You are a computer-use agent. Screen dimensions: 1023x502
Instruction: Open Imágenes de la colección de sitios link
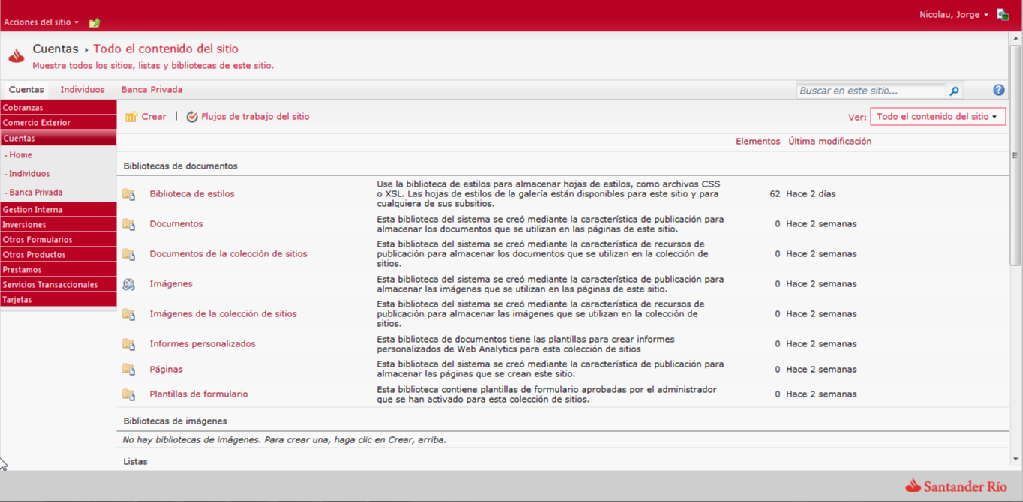[223, 314]
